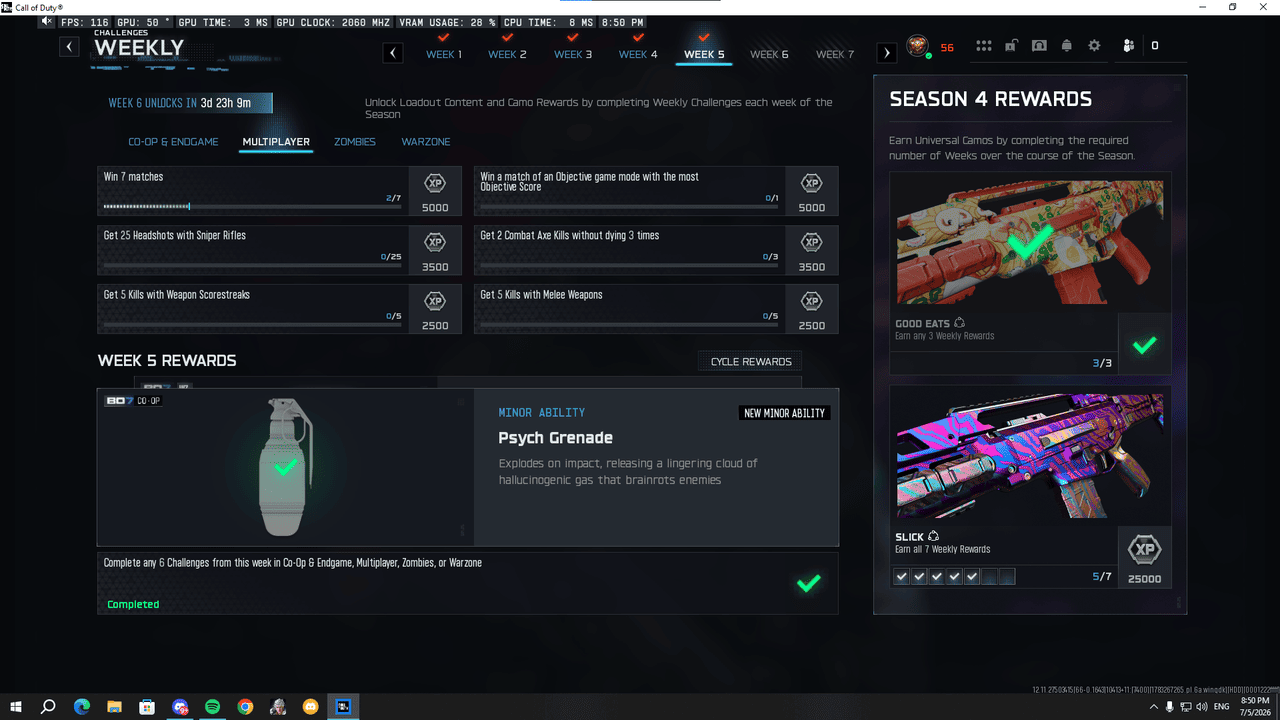Select the Week 5 tab
The width and height of the screenshot is (1280, 720).
704,54
